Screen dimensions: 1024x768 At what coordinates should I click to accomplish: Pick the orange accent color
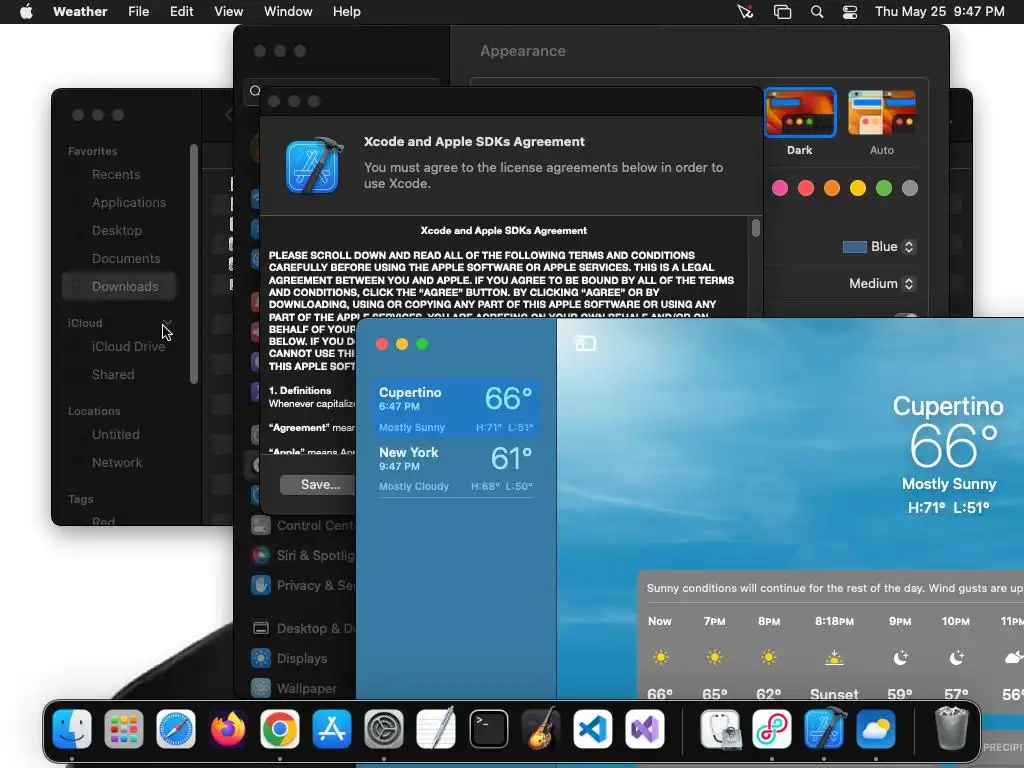click(831, 188)
